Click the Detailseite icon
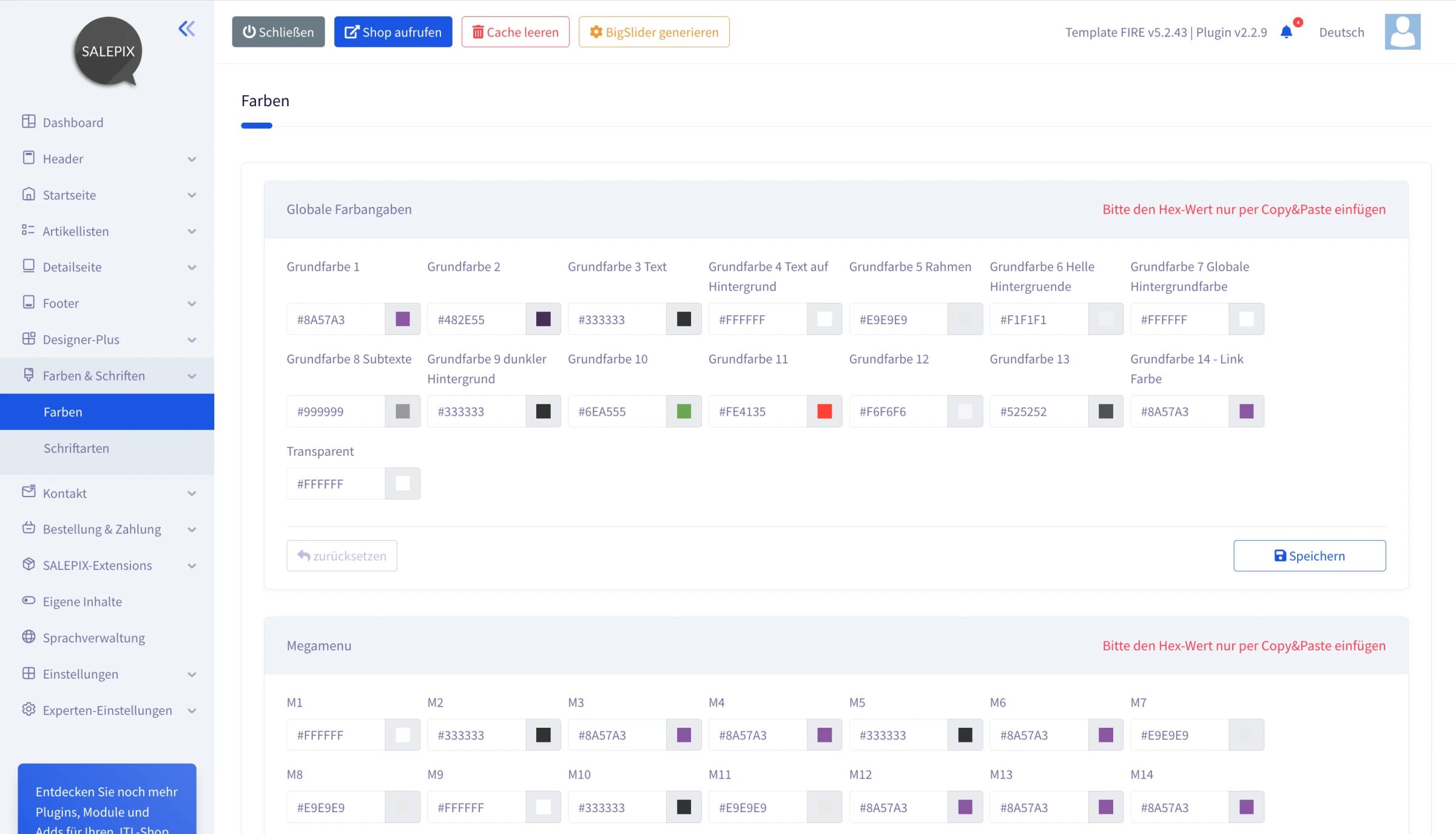 click(x=29, y=266)
